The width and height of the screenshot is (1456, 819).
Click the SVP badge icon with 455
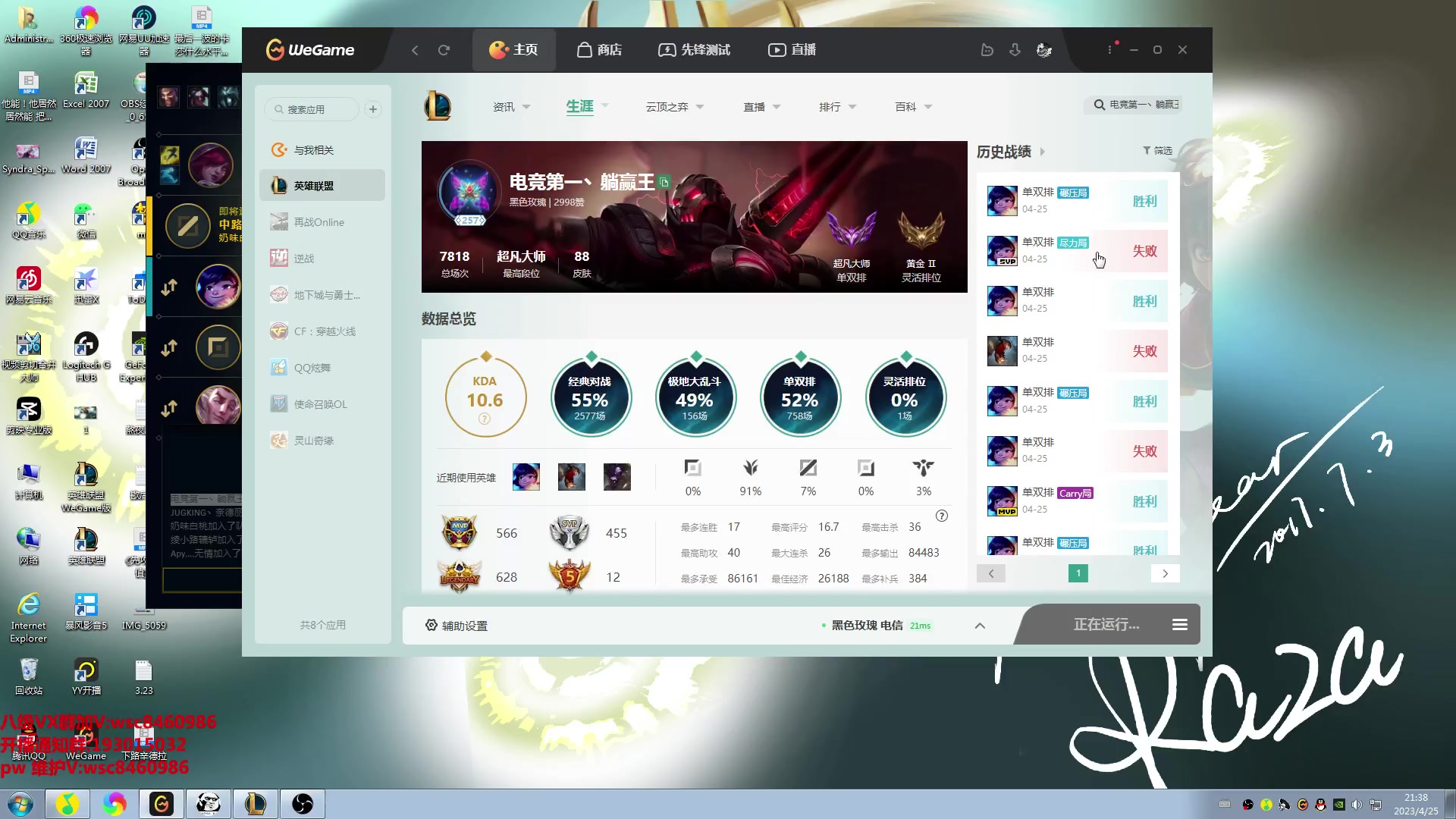569,532
